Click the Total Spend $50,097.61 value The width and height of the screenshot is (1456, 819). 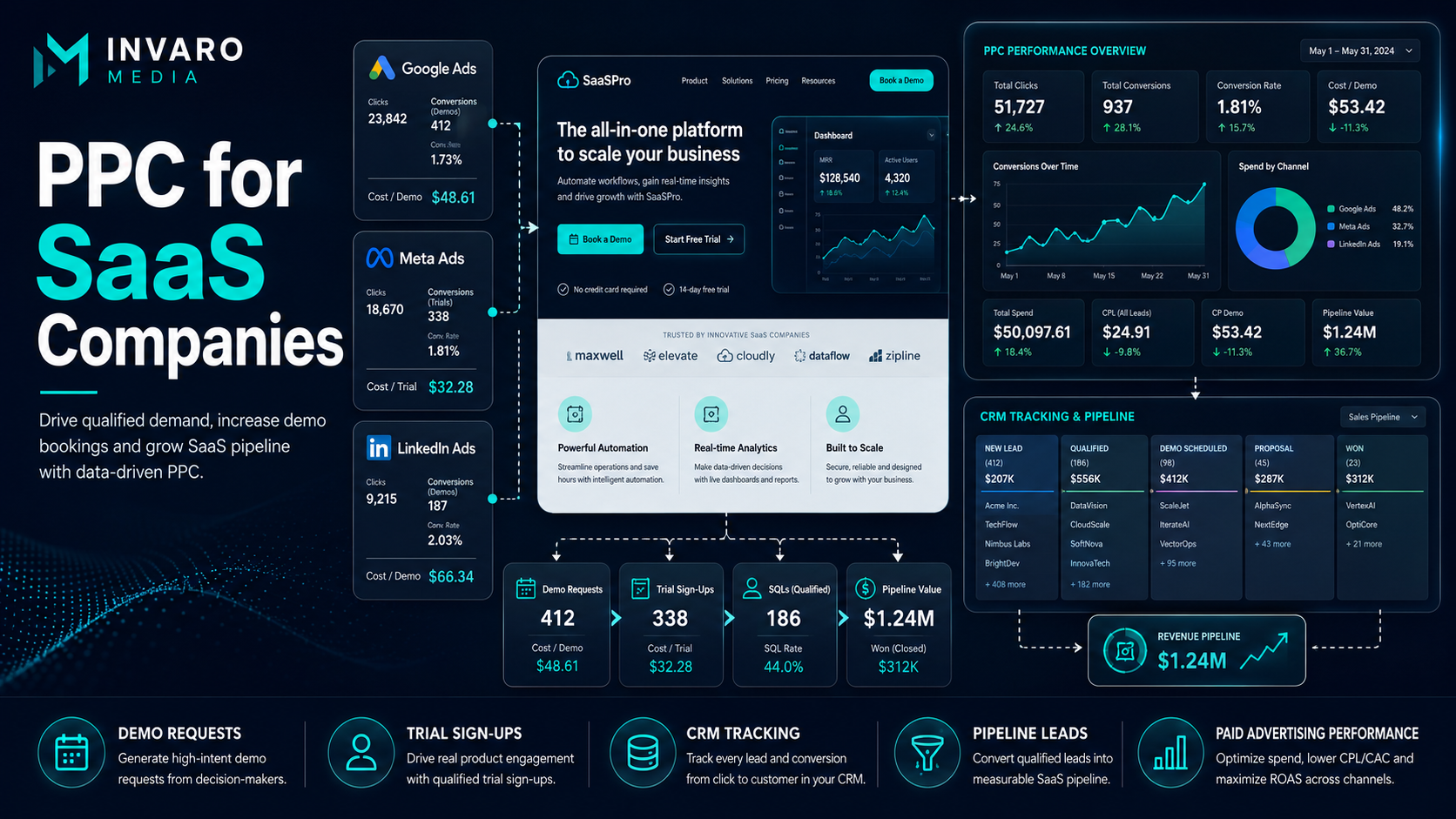click(x=1032, y=332)
